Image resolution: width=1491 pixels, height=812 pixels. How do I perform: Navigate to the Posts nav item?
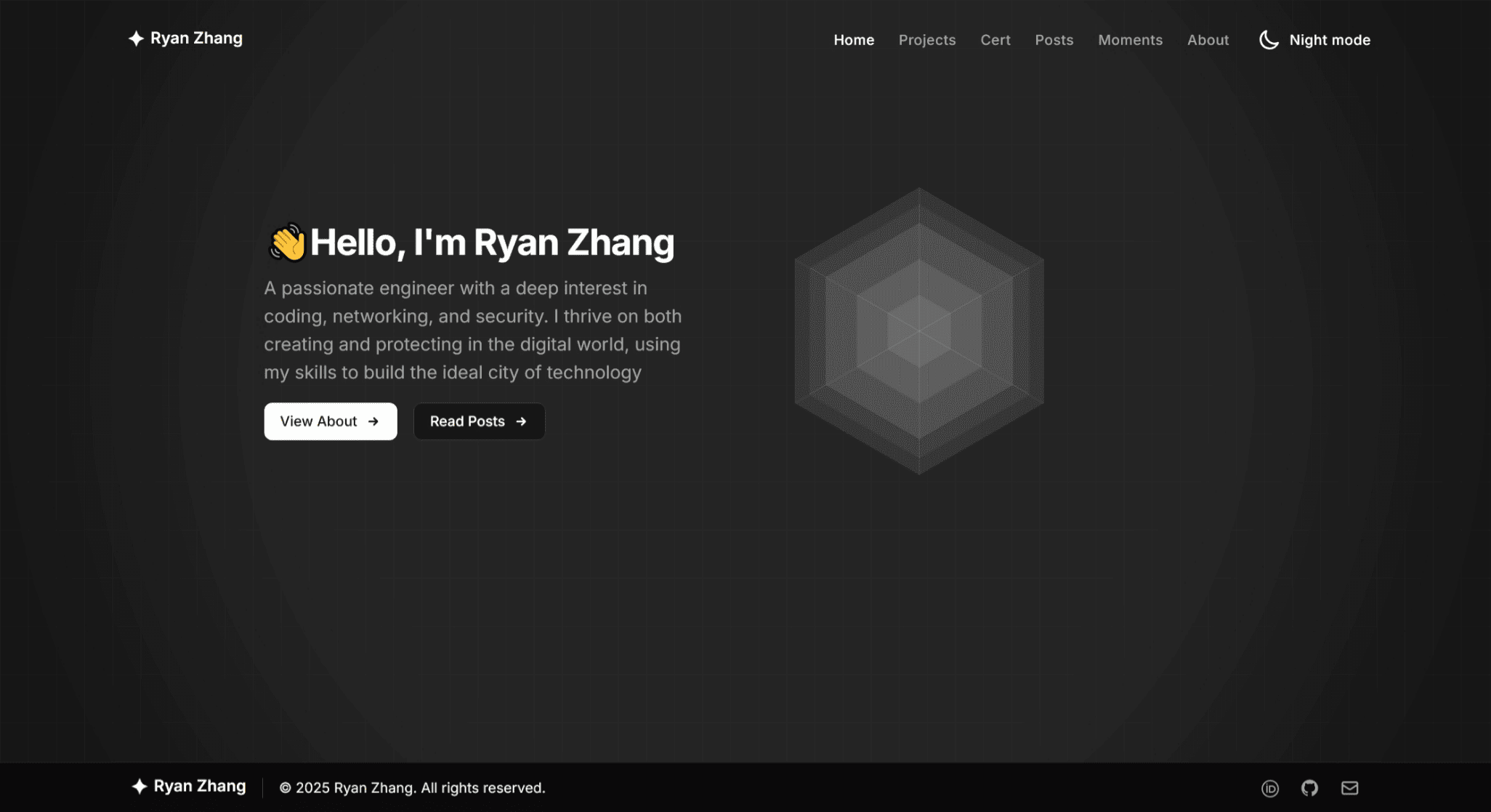(x=1054, y=40)
